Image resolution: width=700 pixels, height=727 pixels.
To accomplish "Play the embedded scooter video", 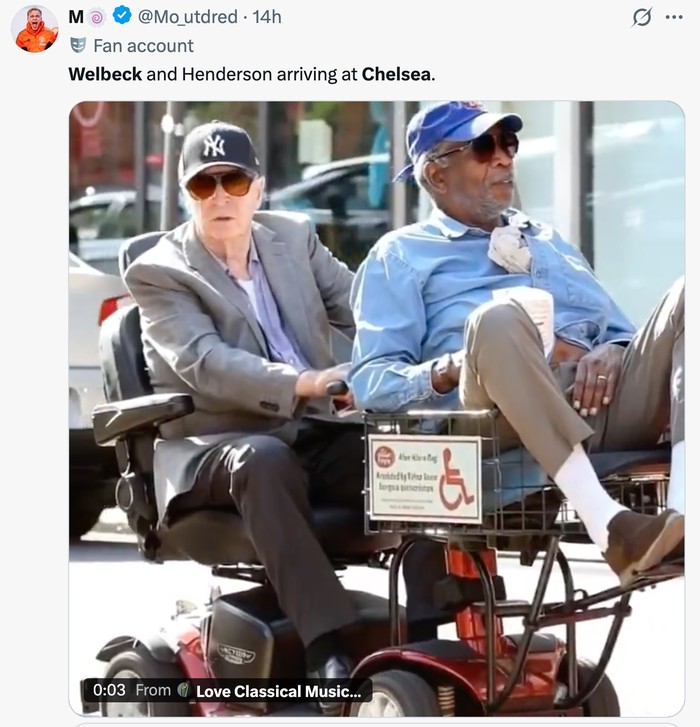I will tap(376, 408).
